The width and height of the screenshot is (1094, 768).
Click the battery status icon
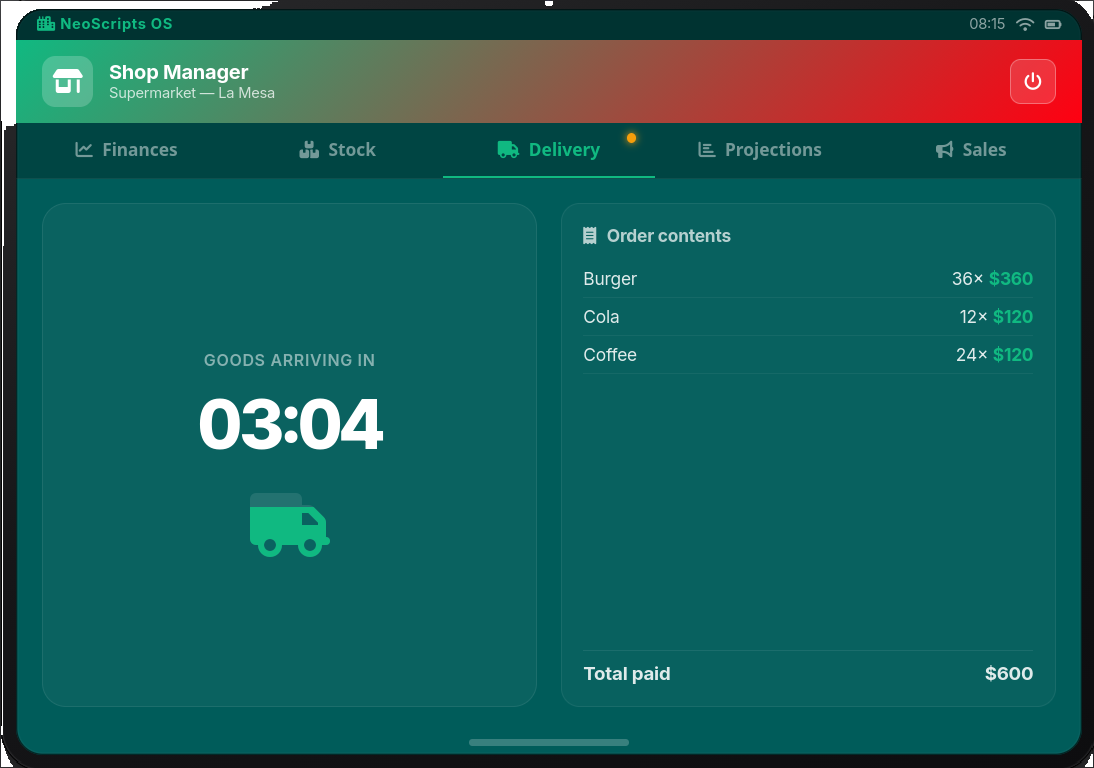pos(1052,24)
